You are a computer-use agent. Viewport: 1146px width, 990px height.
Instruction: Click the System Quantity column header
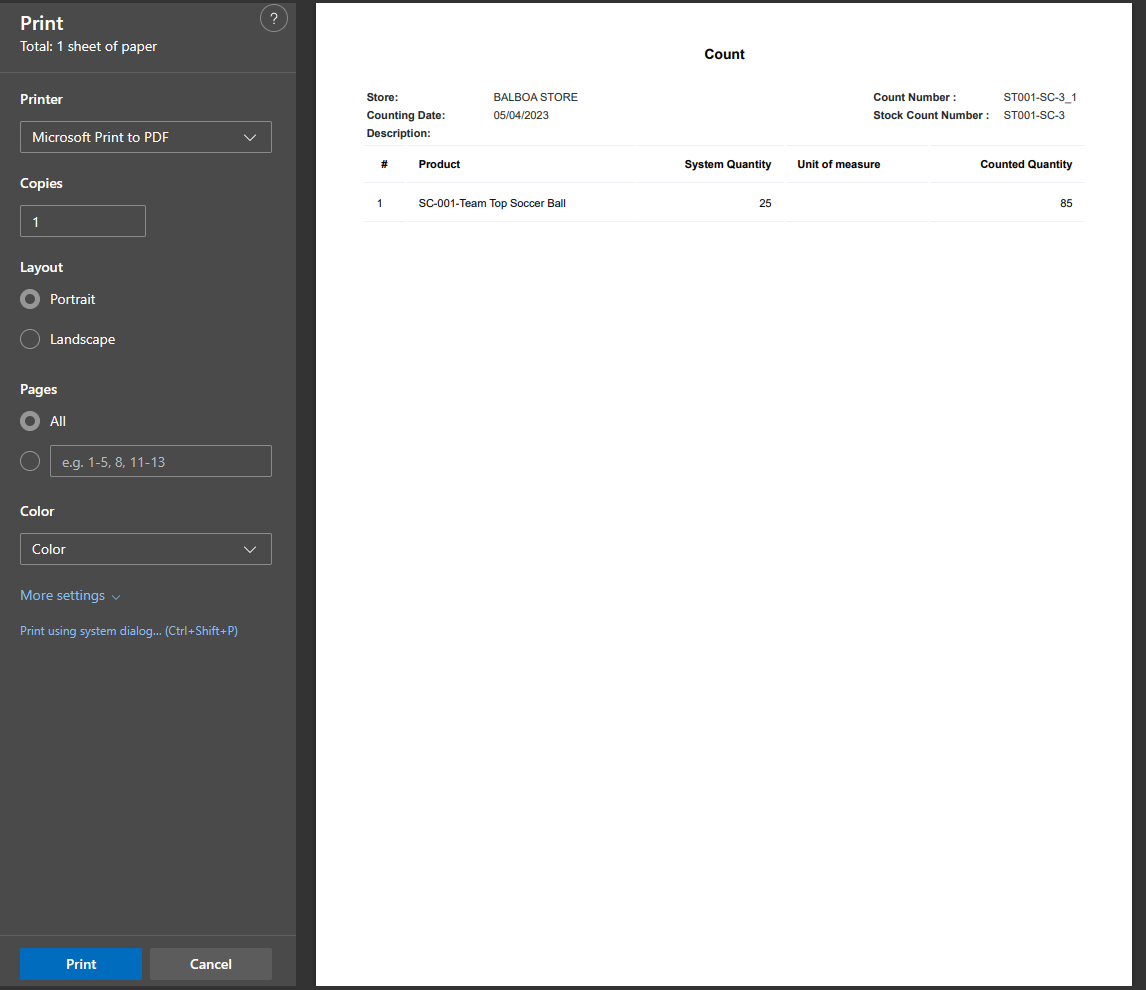pyautogui.click(x=727, y=164)
